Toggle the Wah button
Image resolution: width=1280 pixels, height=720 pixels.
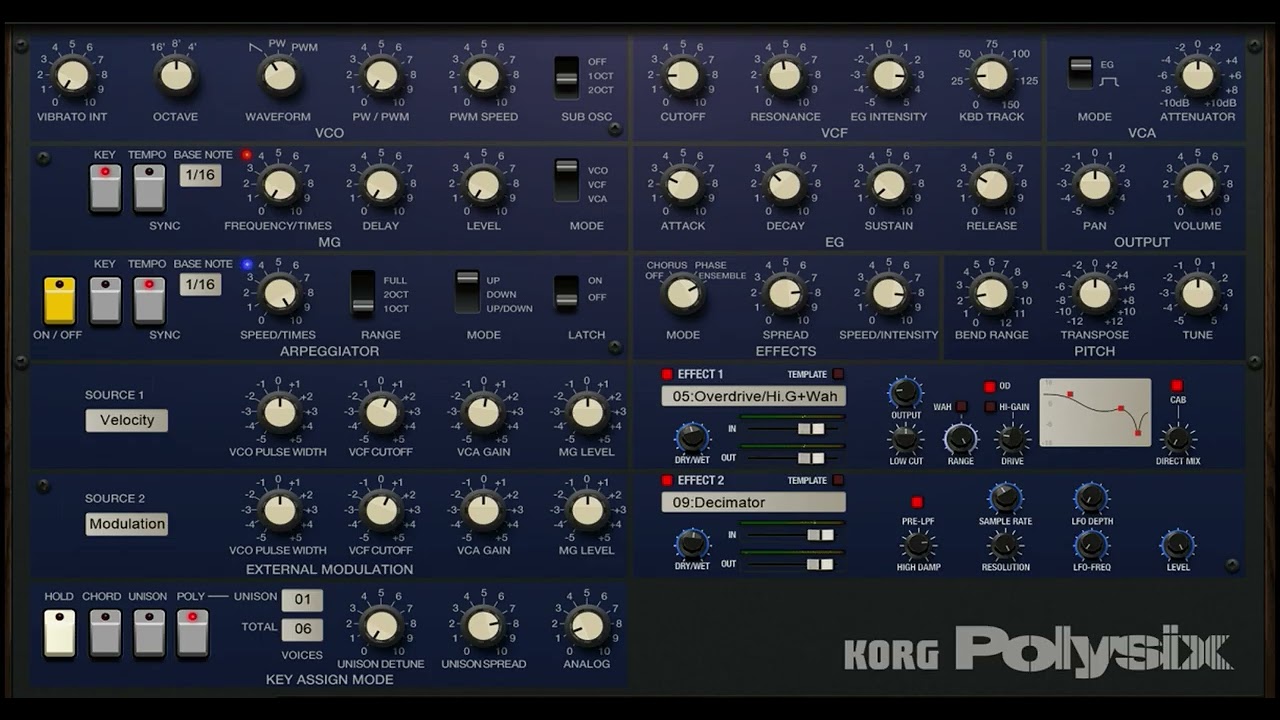(961, 407)
